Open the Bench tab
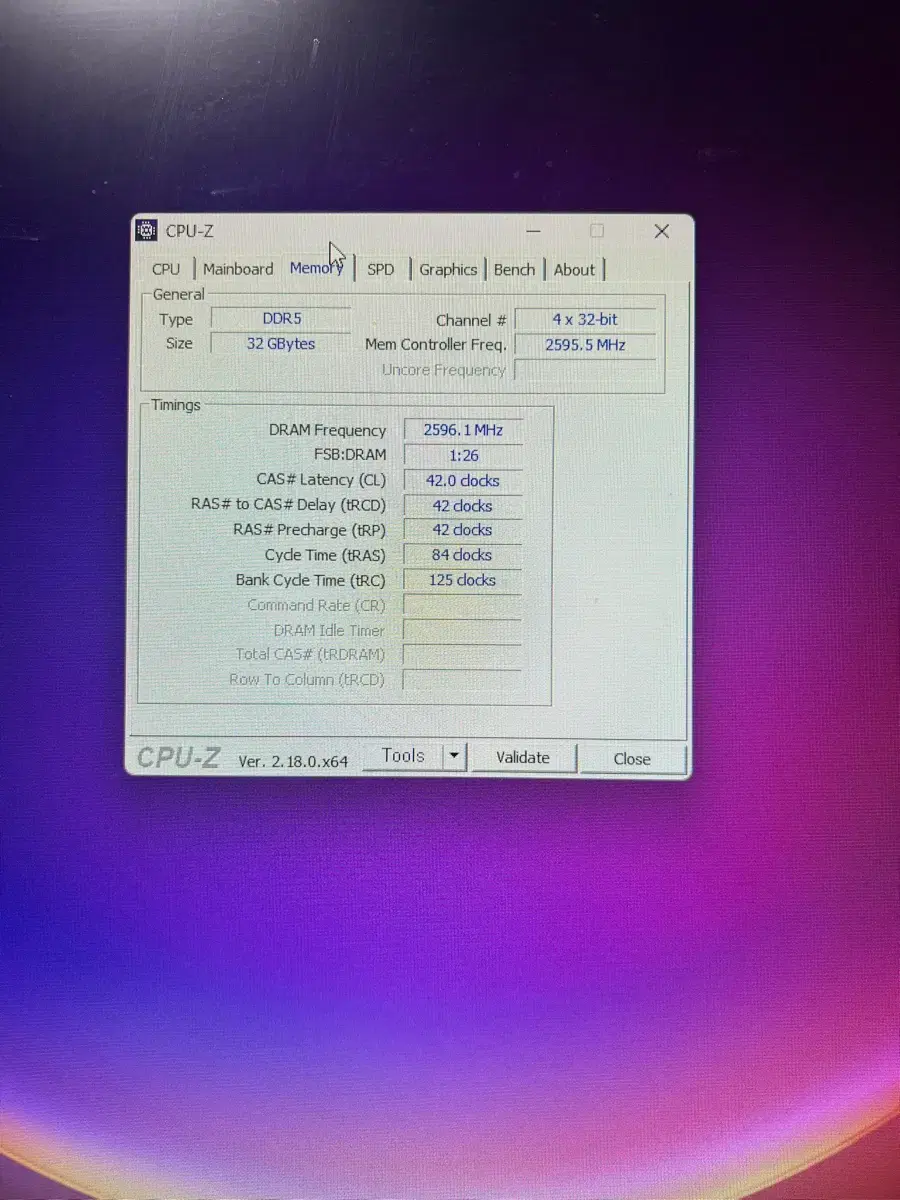 tap(514, 269)
